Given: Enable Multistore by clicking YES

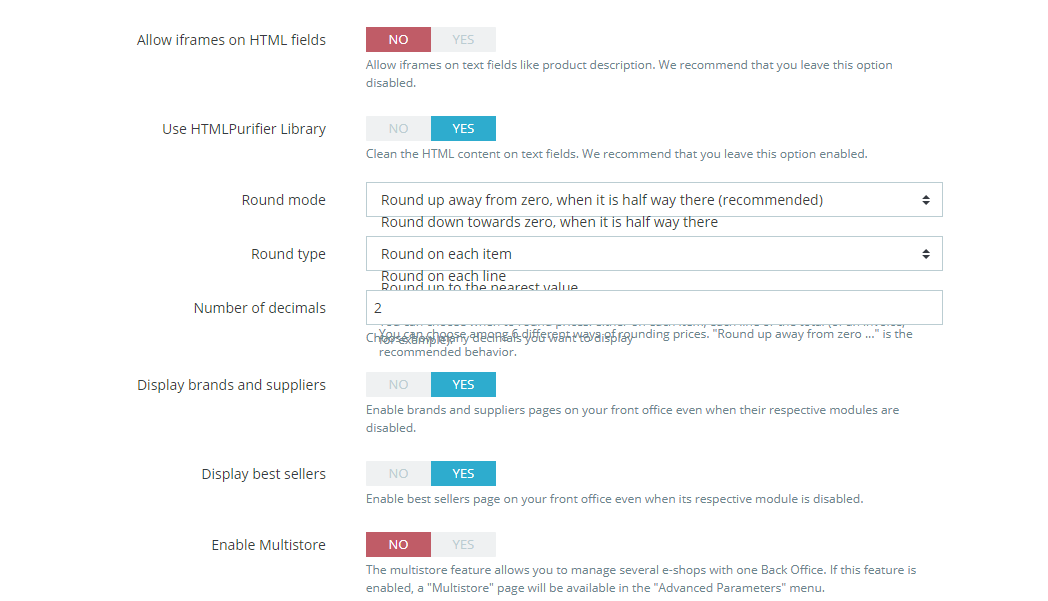Looking at the screenshot, I should coord(463,545).
